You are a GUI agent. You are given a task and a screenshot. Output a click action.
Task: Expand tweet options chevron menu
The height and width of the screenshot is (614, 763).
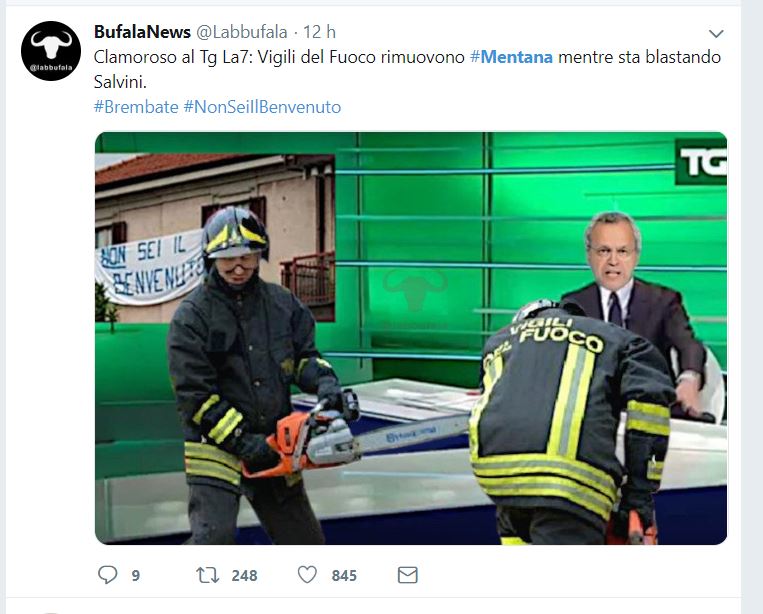point(716,34)
